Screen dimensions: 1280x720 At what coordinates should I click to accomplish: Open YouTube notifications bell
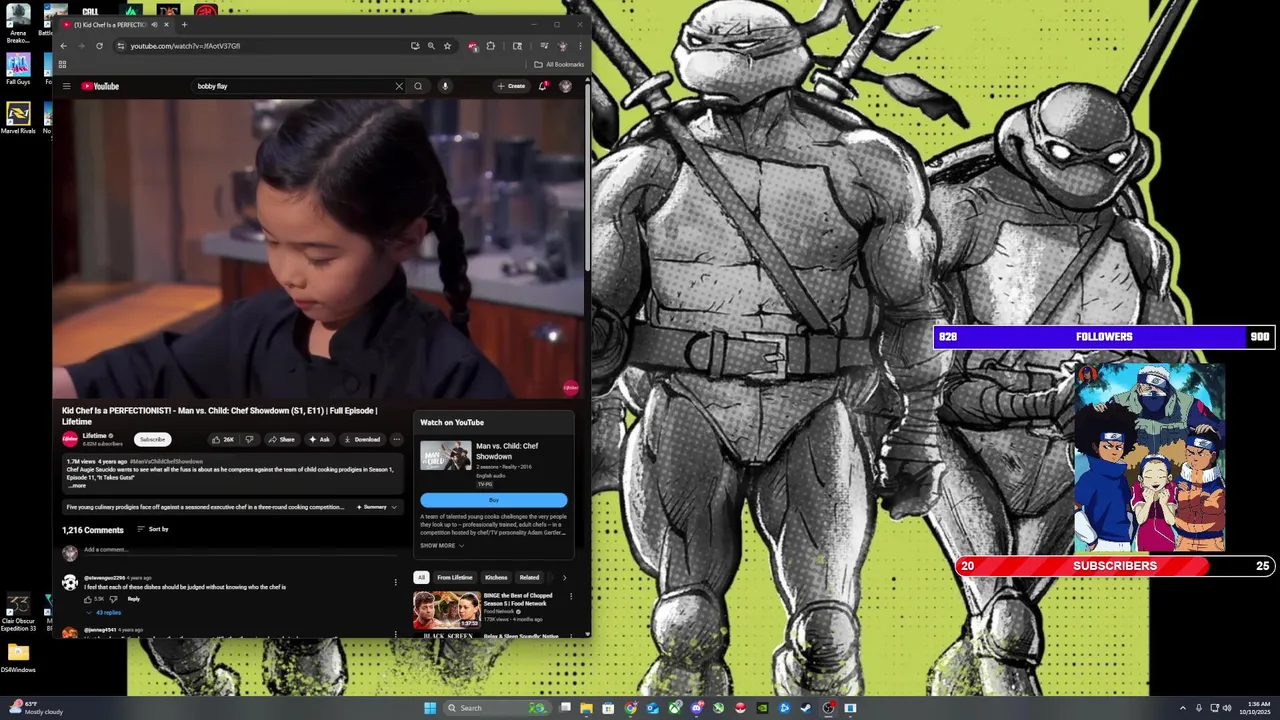pyautogui.click(x=543, y=86)
